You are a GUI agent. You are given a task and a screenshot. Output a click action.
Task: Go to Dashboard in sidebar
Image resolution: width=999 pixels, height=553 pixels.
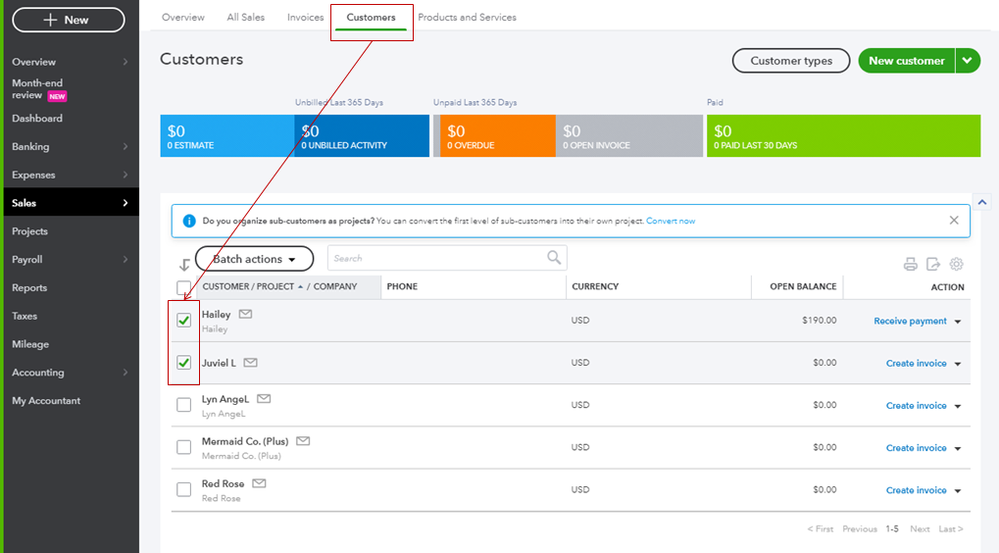pyautogui.click(x=37, y=118)
